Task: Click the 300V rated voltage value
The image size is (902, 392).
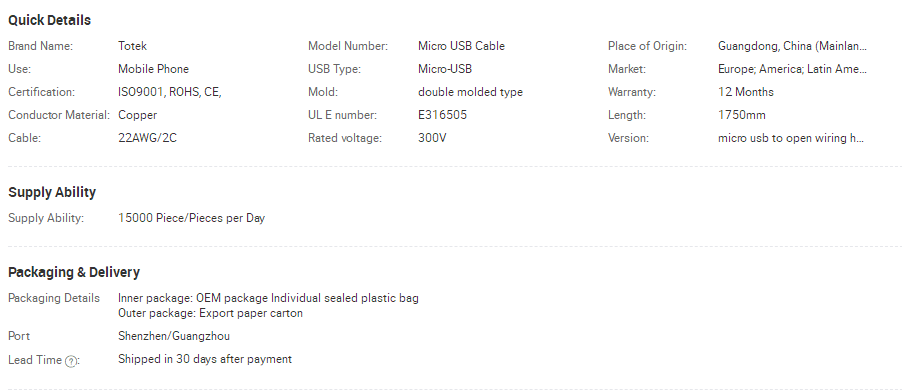Action: pyautogui.click(x=432, y=138)
